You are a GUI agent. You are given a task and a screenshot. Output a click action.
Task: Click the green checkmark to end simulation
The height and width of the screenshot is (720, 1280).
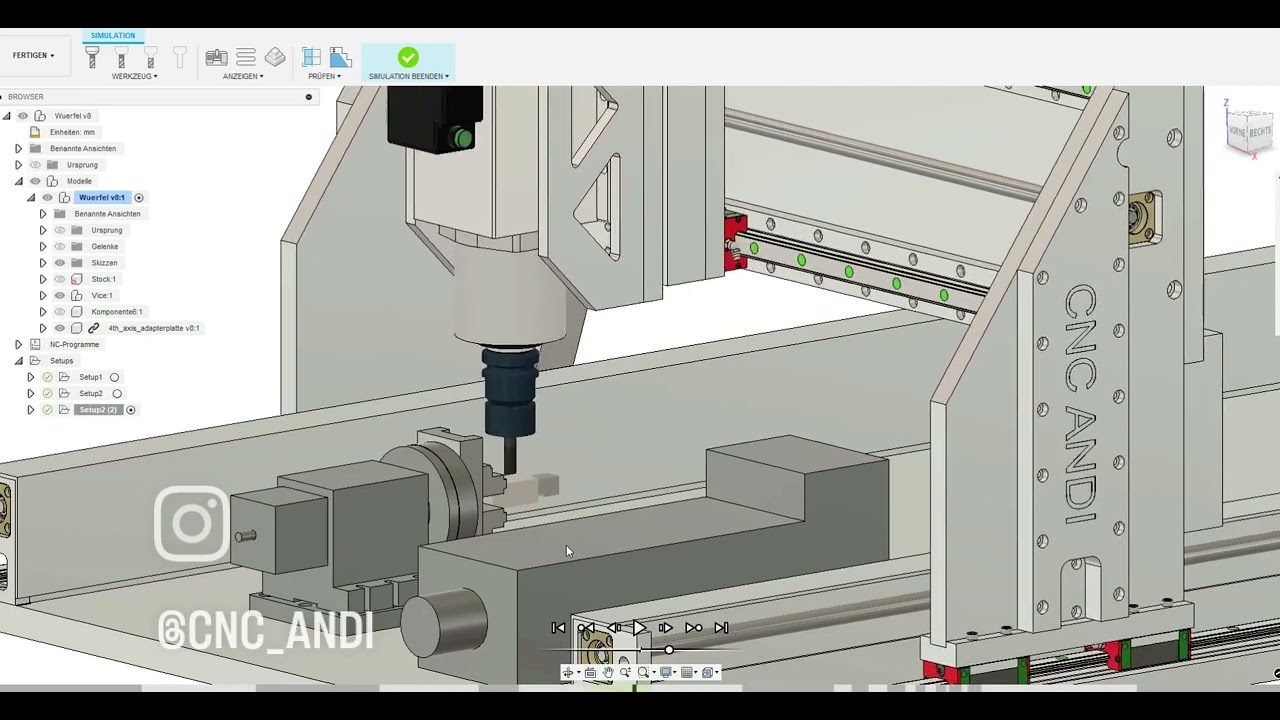pos(408,58)
